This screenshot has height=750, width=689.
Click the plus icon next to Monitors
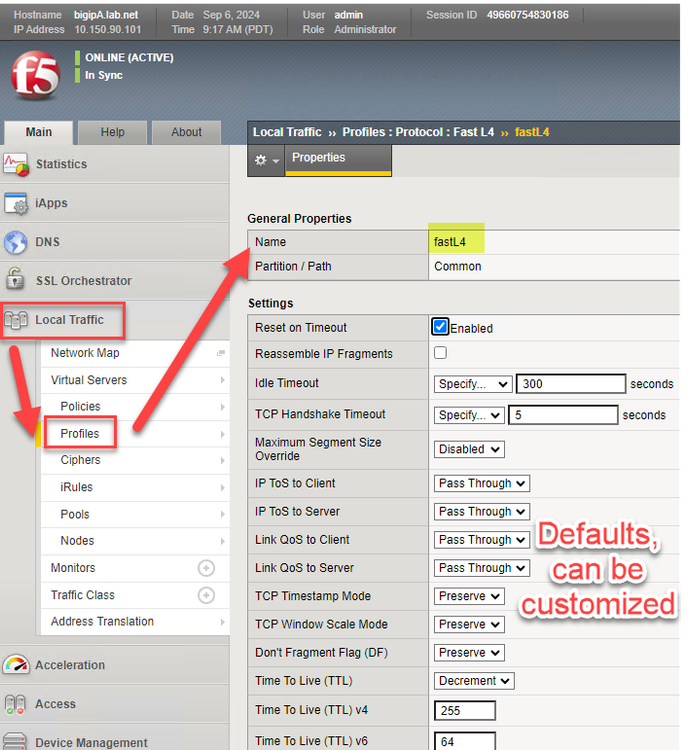click(x=206, y=568)
